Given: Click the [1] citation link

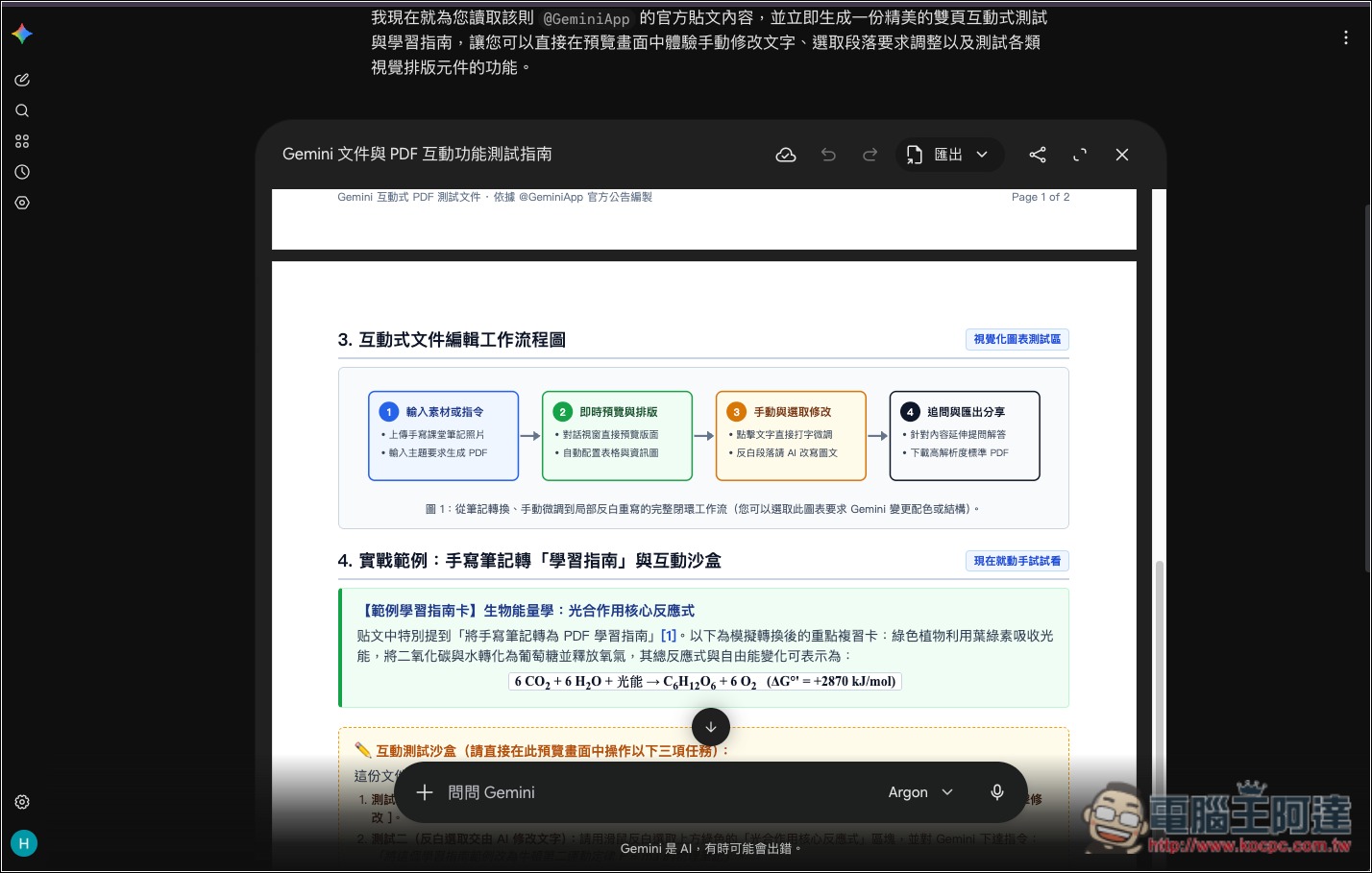Looking at the screenshot, I should (669, 636).
